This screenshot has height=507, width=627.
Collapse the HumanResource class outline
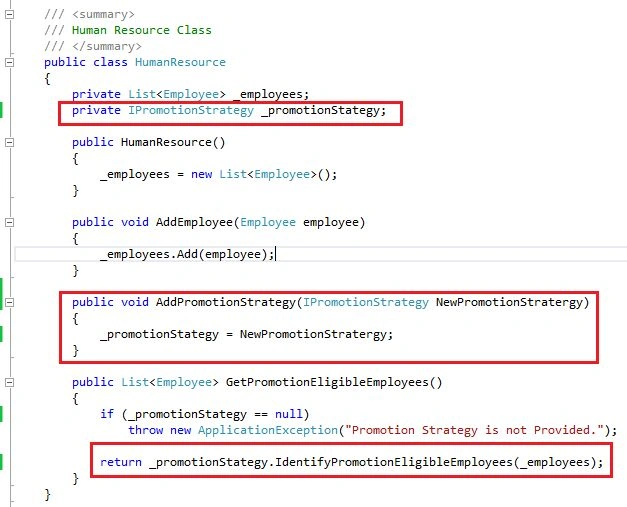tap(9, 62)
